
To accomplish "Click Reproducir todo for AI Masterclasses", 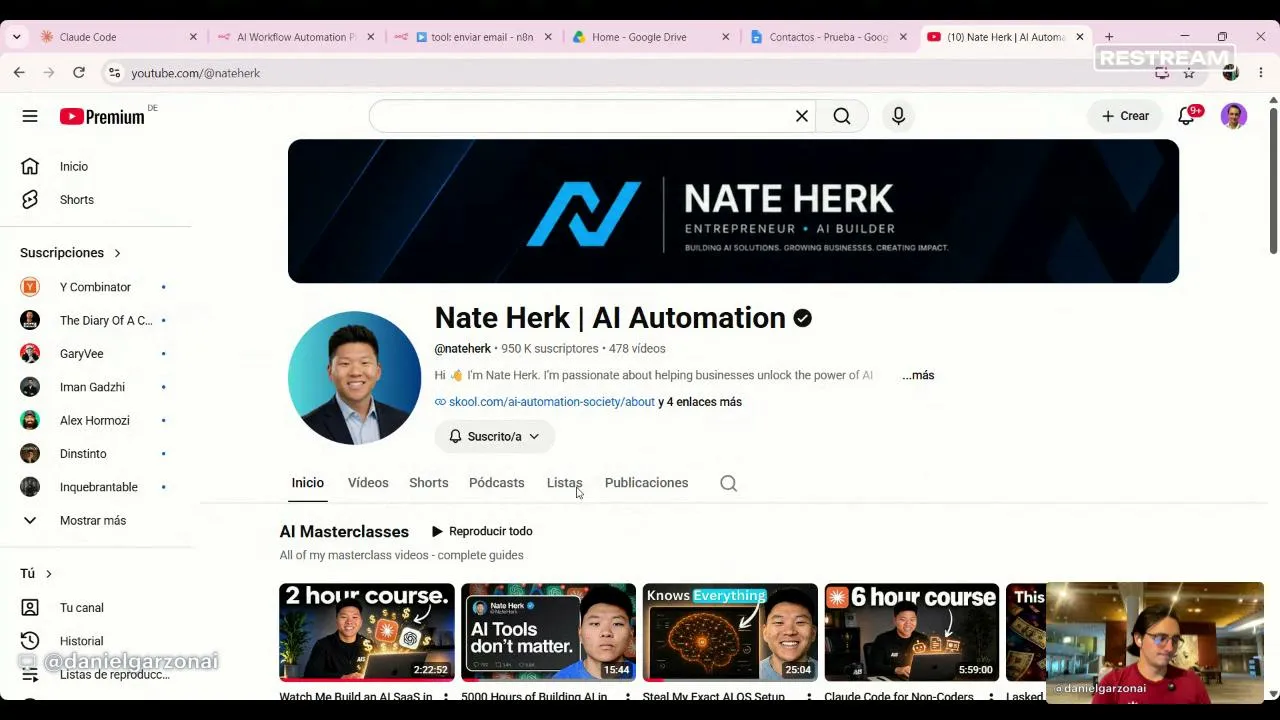I will tap(482, 531).
